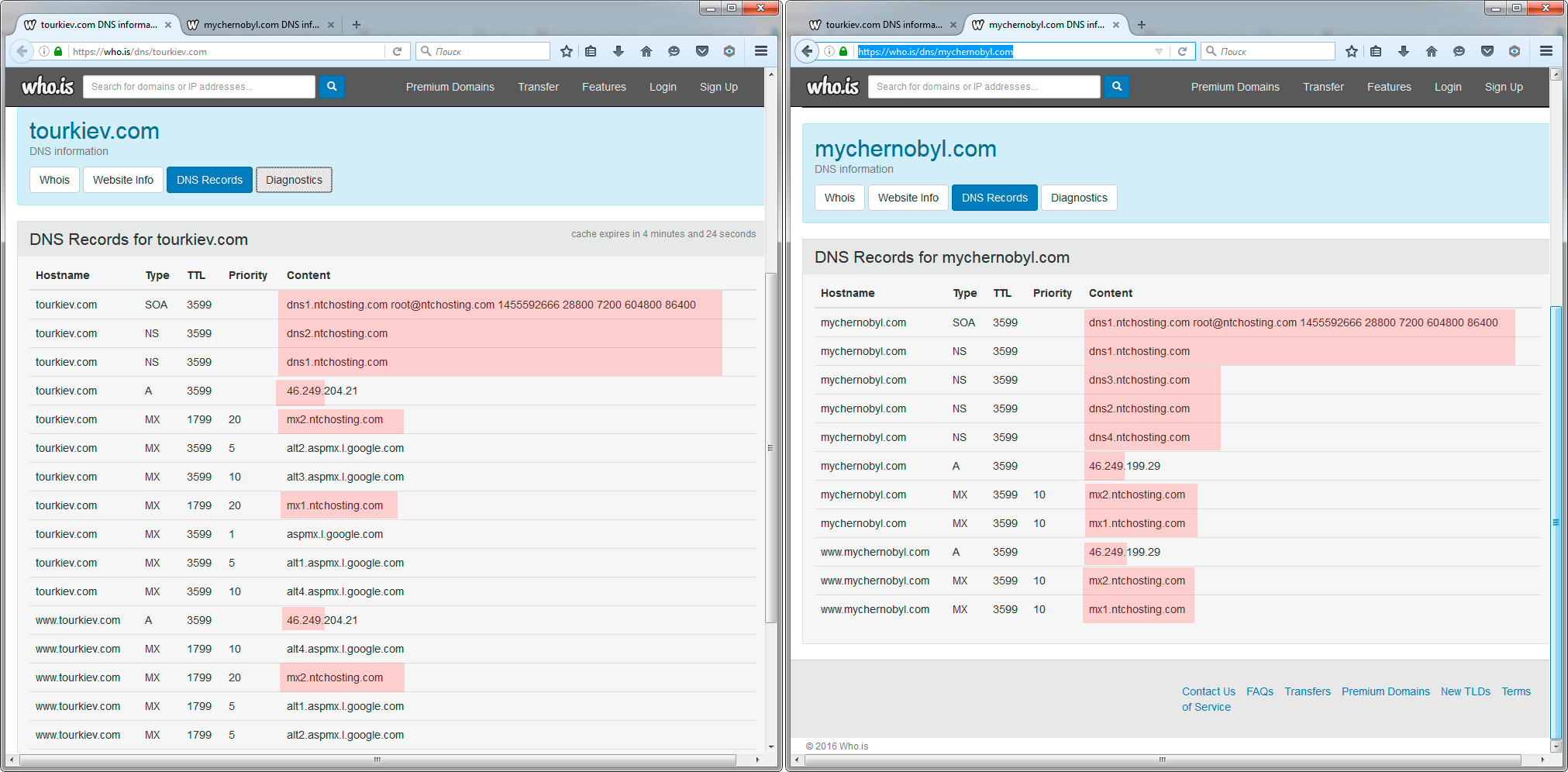
Task: Click the who.is search button on tourkiev.com page
Action: 332,87
